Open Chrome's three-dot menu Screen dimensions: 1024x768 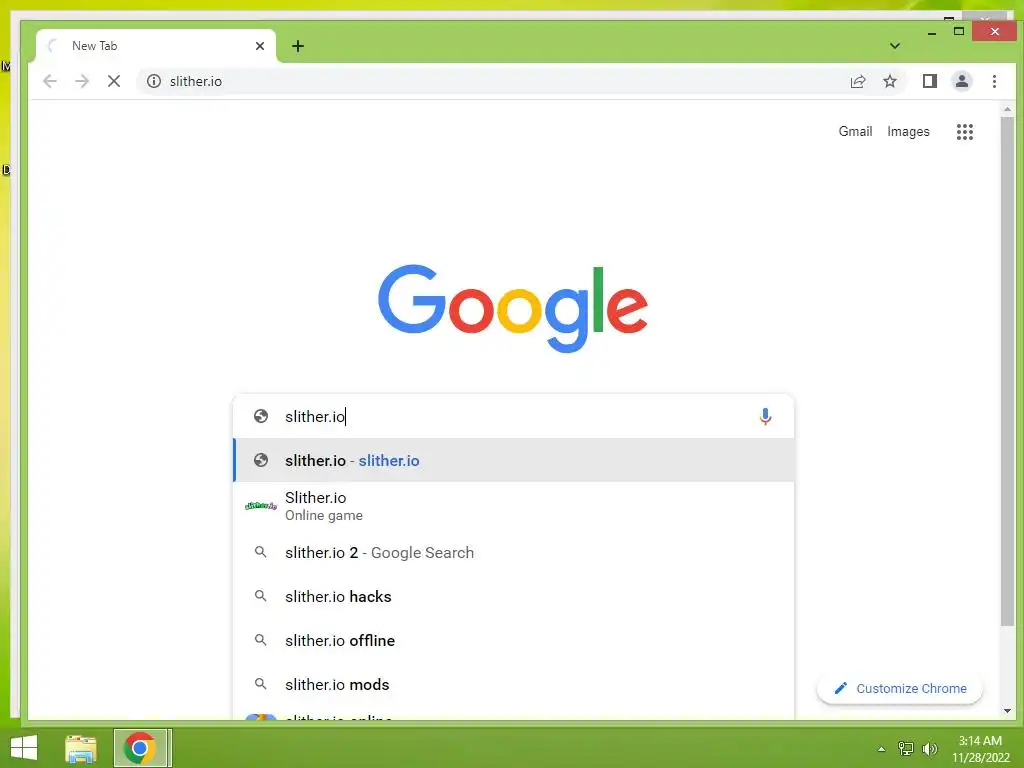994,81
